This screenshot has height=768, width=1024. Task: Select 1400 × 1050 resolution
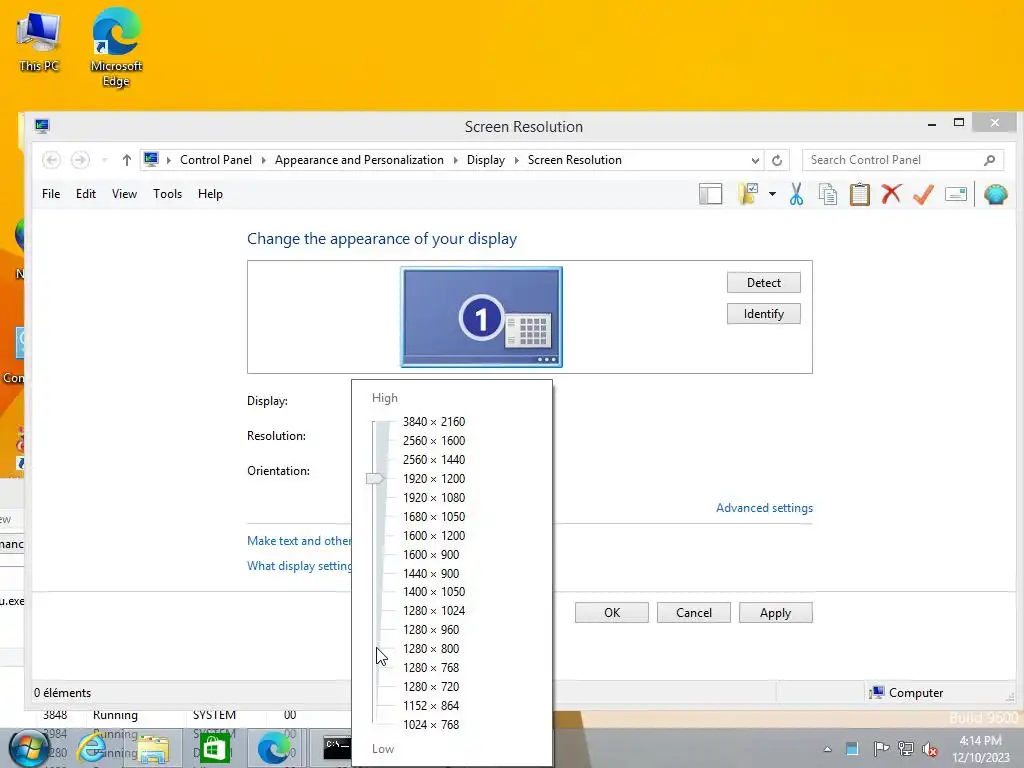[x=434, y=592]
